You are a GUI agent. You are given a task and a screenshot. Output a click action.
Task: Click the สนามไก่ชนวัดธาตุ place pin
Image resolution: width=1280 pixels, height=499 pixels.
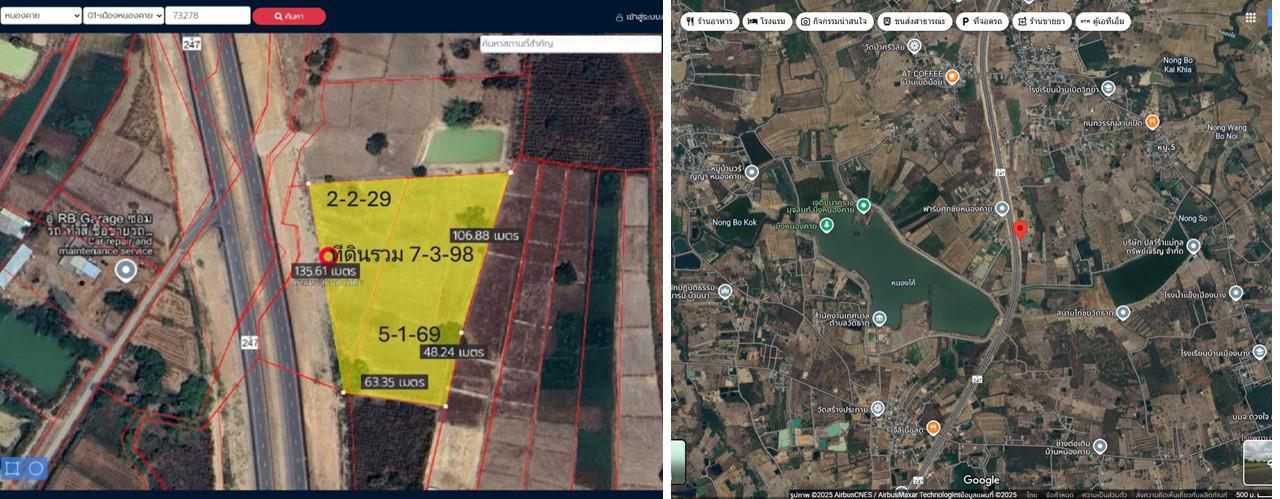[1122, 313]
